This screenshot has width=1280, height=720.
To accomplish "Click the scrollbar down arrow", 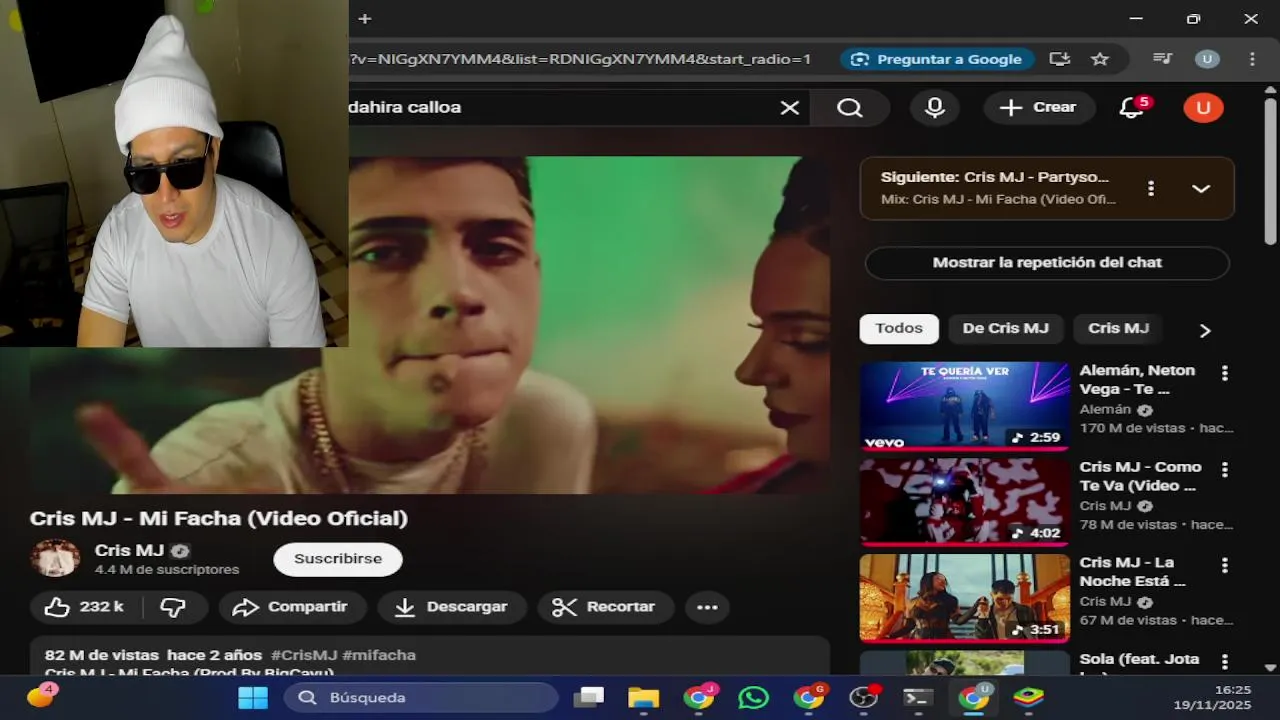I will [x=1270, y=667].
